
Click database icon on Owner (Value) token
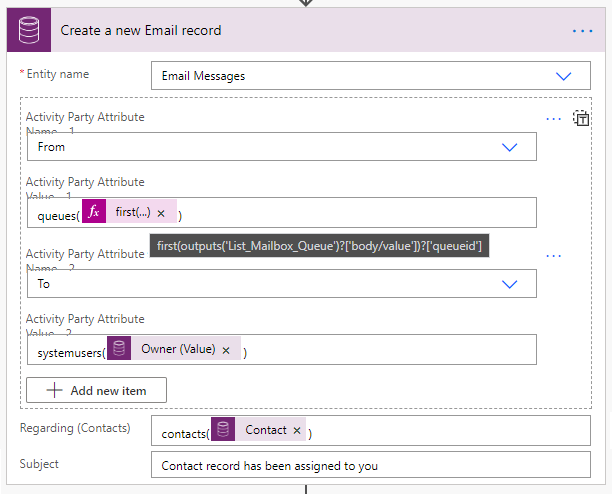coord(119,348)
